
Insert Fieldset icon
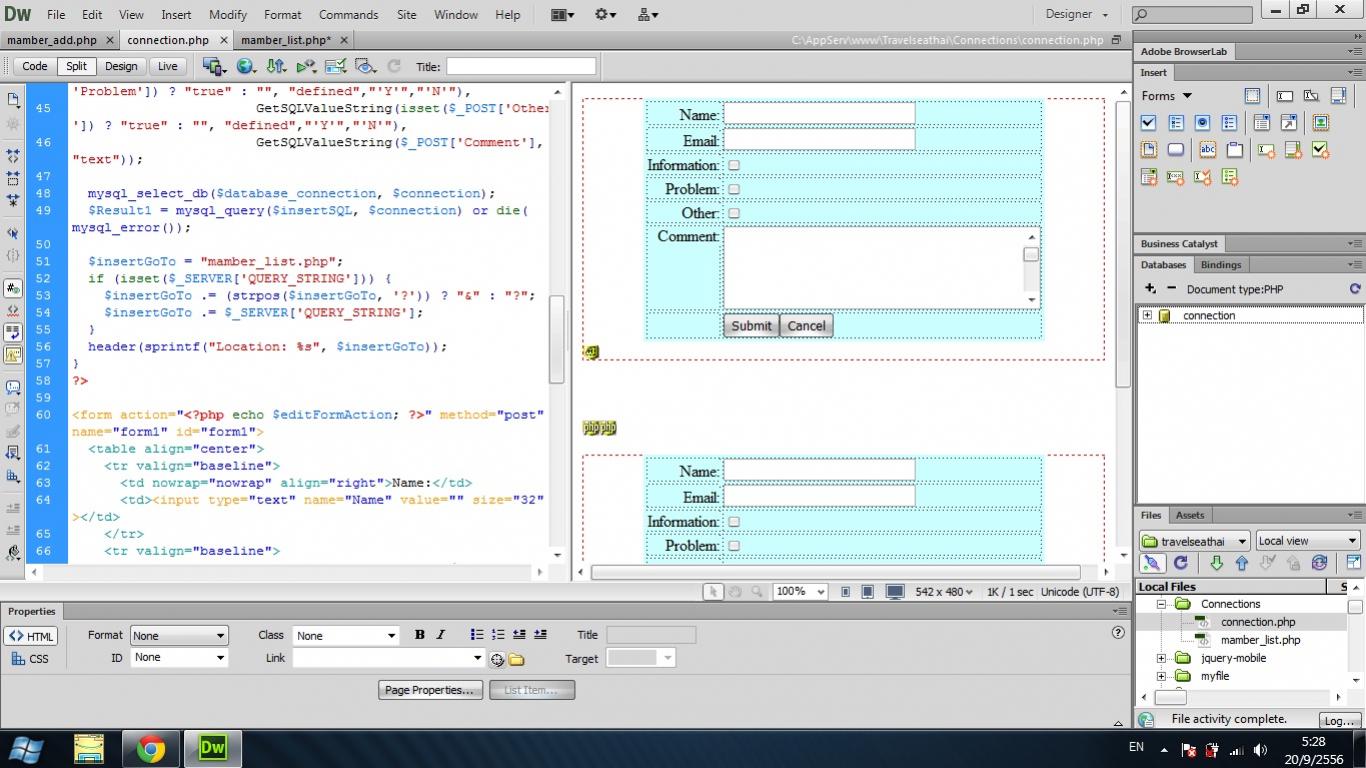coord(1235,150)
